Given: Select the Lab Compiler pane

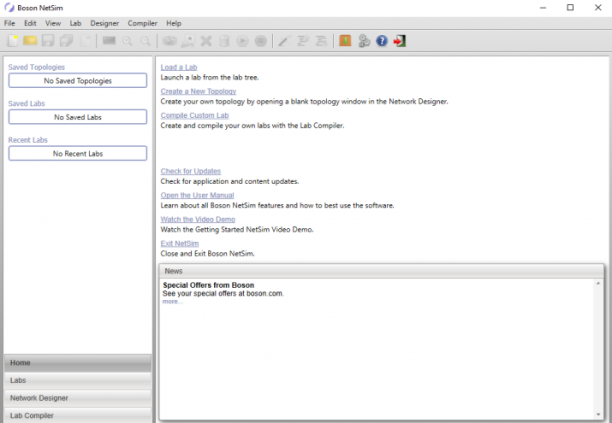Looking at the screenshot, I should (78, 415).
